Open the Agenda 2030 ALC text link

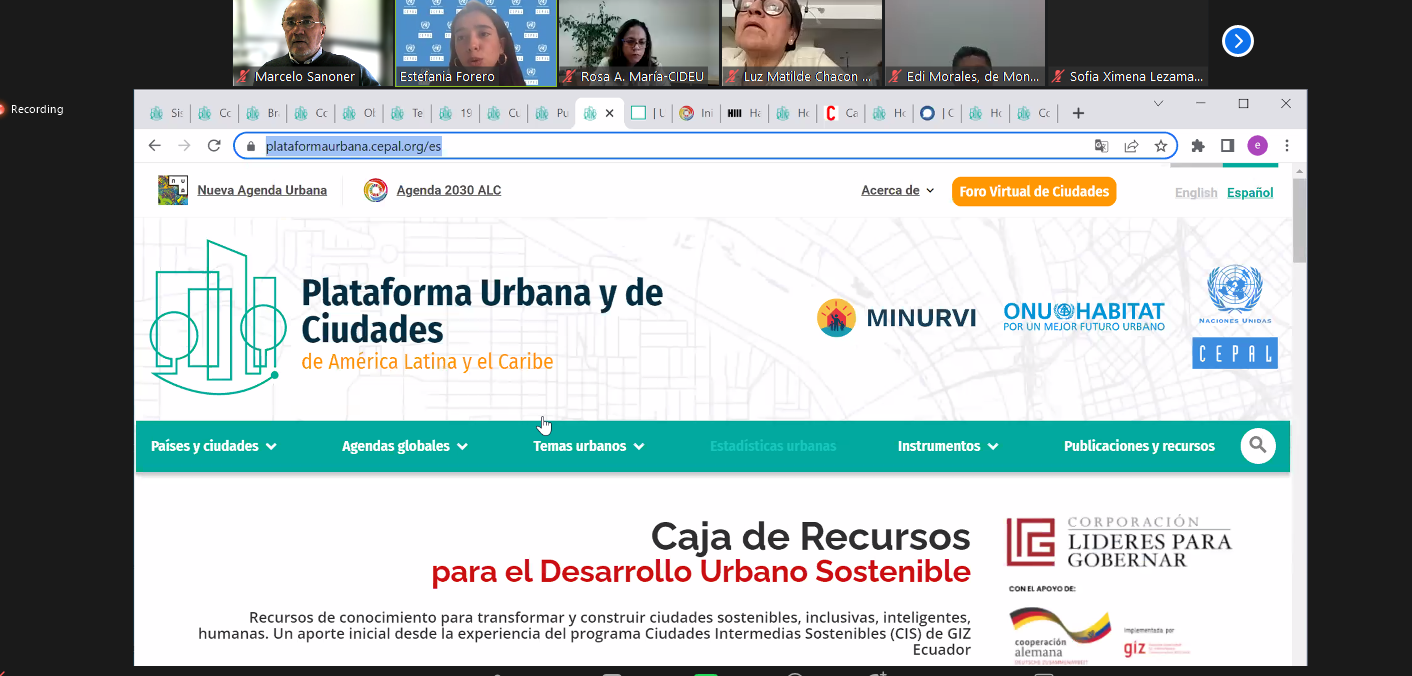[449, 190]
